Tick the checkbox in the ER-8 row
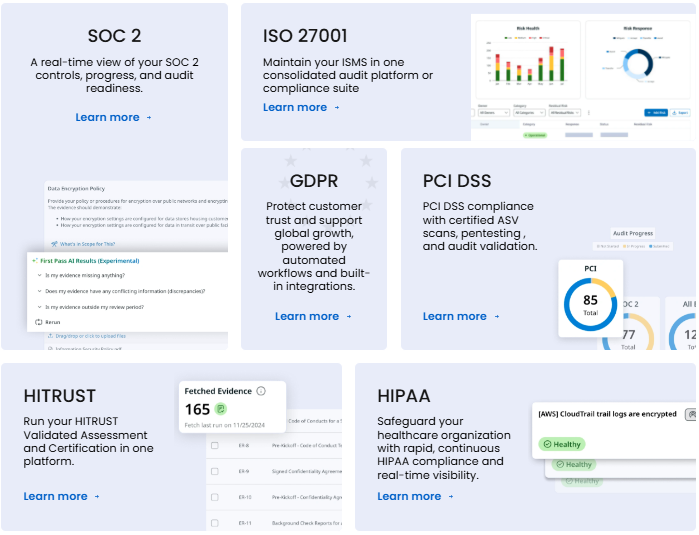This screenshot has height=535, width=699. tap(215, 445)
